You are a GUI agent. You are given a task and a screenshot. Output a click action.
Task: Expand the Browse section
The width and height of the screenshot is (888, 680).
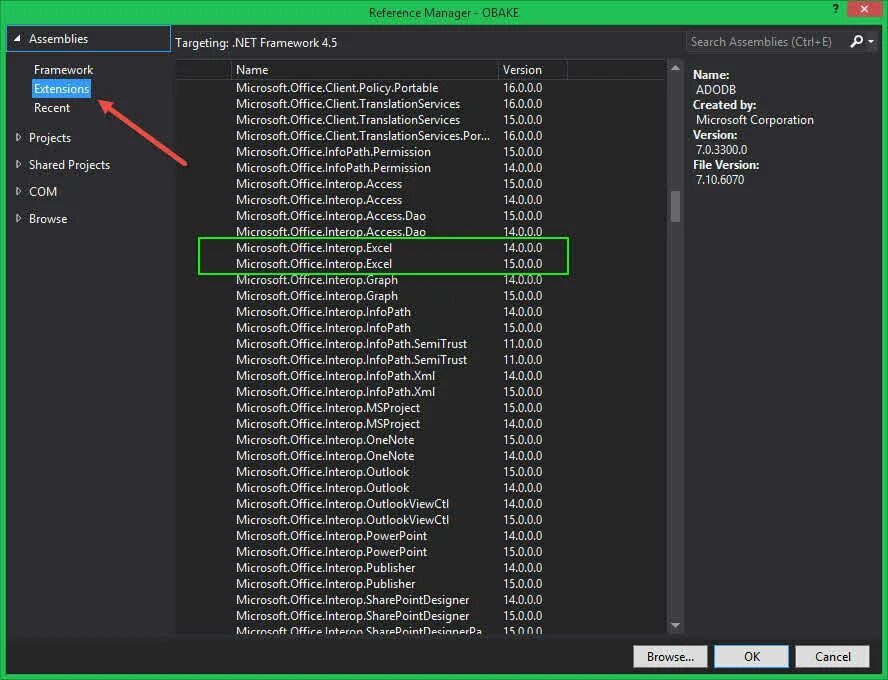coord(18,219)
